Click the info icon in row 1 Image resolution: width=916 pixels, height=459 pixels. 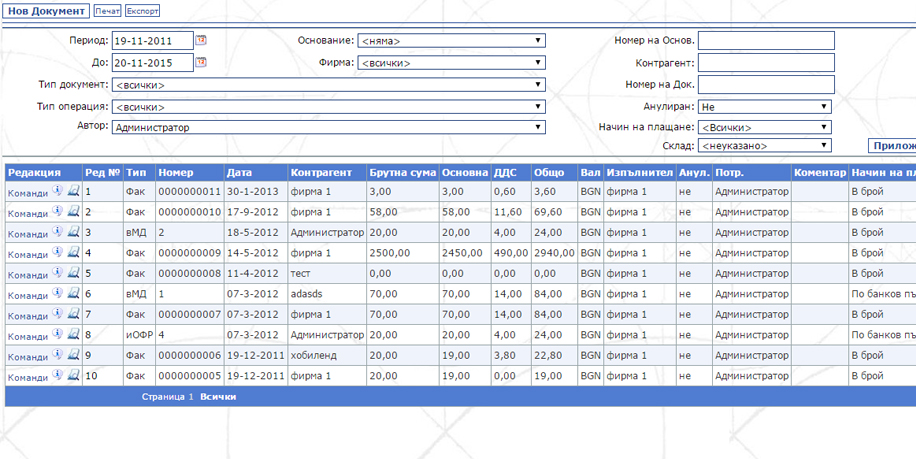tap(58, 190)
